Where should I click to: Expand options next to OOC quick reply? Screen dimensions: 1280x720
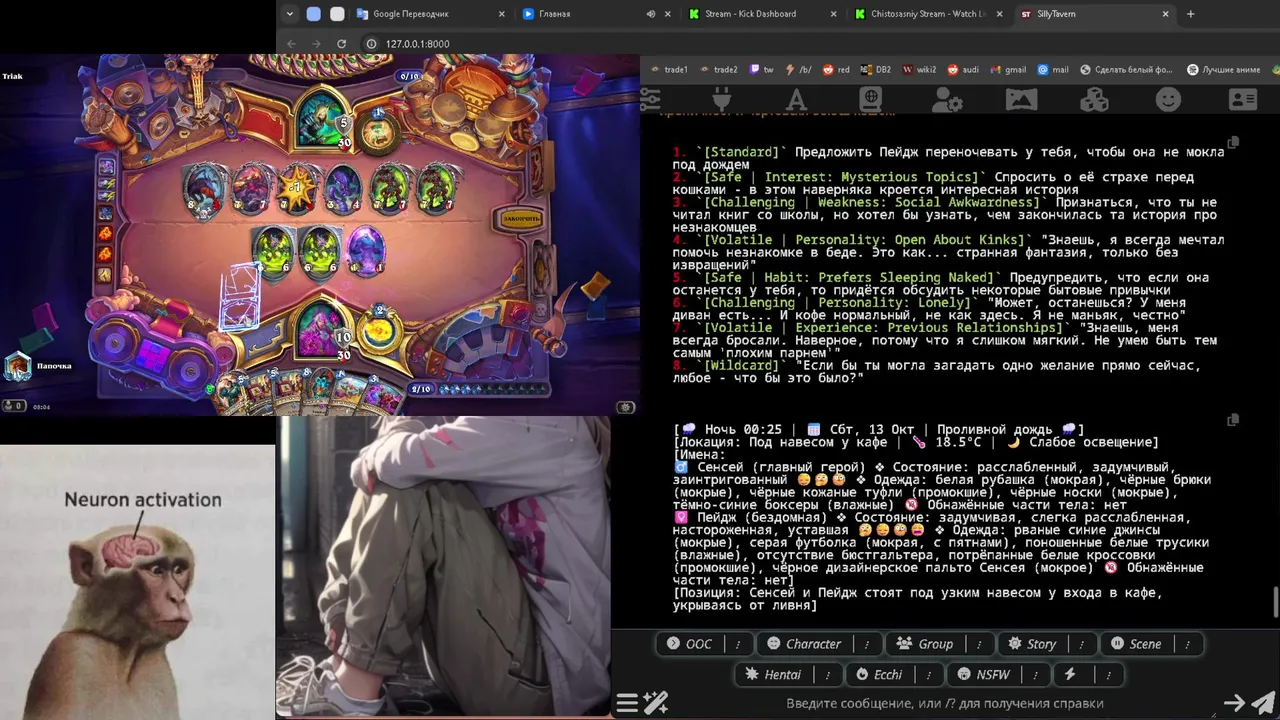point(738,644)
